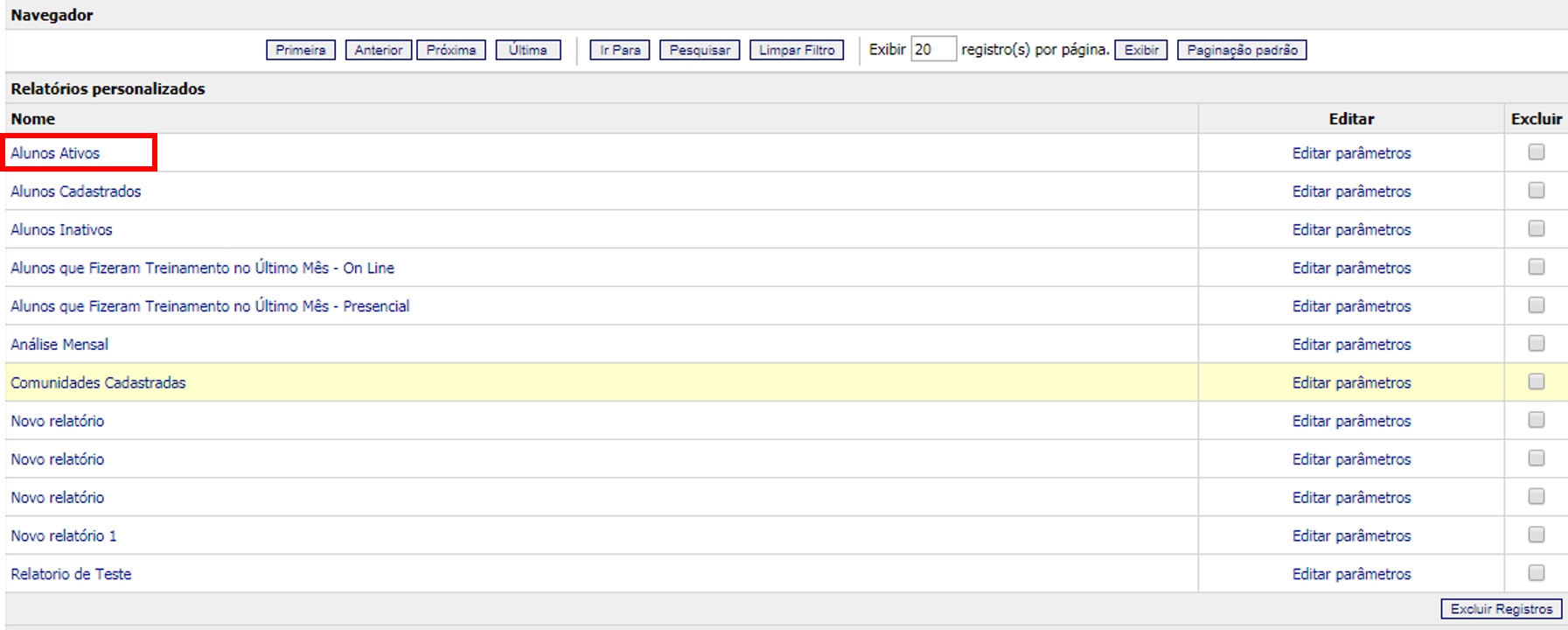Viewport: 1568px width, 630px height.
Task: Reset with Paginação padrão button
Action: 1241,50
